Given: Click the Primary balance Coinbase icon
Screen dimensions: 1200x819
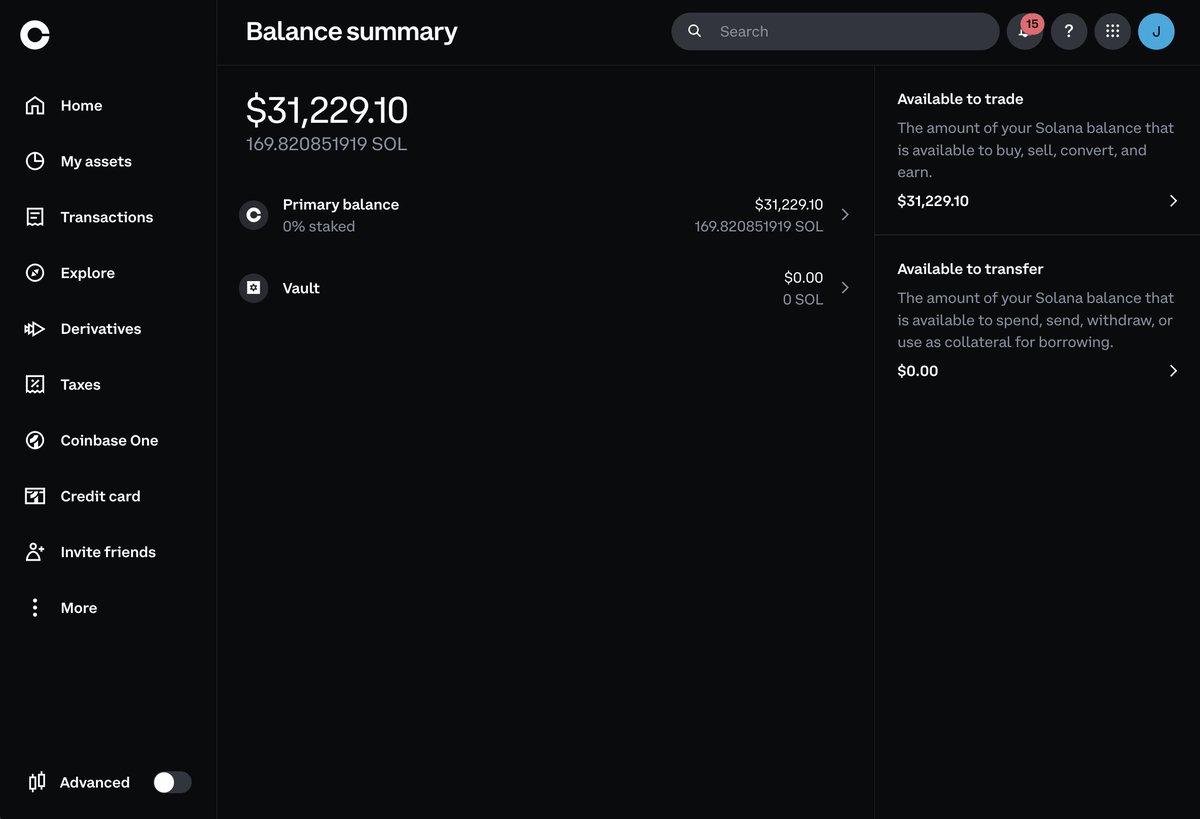Looking at the screenshot, I should [253, 215].
